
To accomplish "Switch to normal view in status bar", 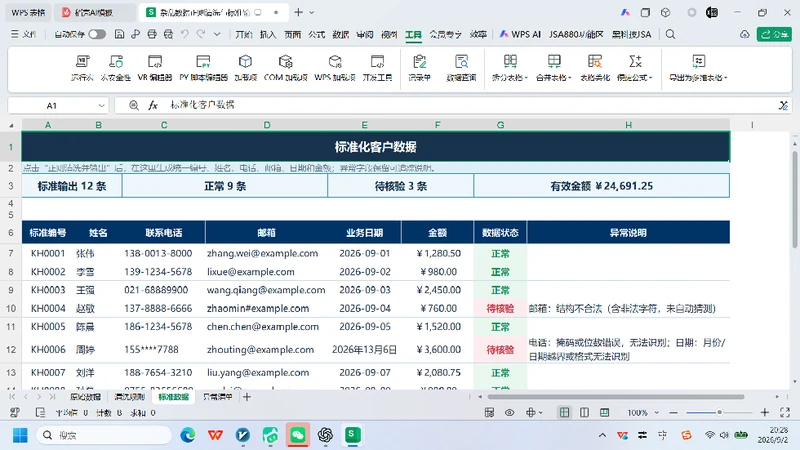I will (564, 412).
